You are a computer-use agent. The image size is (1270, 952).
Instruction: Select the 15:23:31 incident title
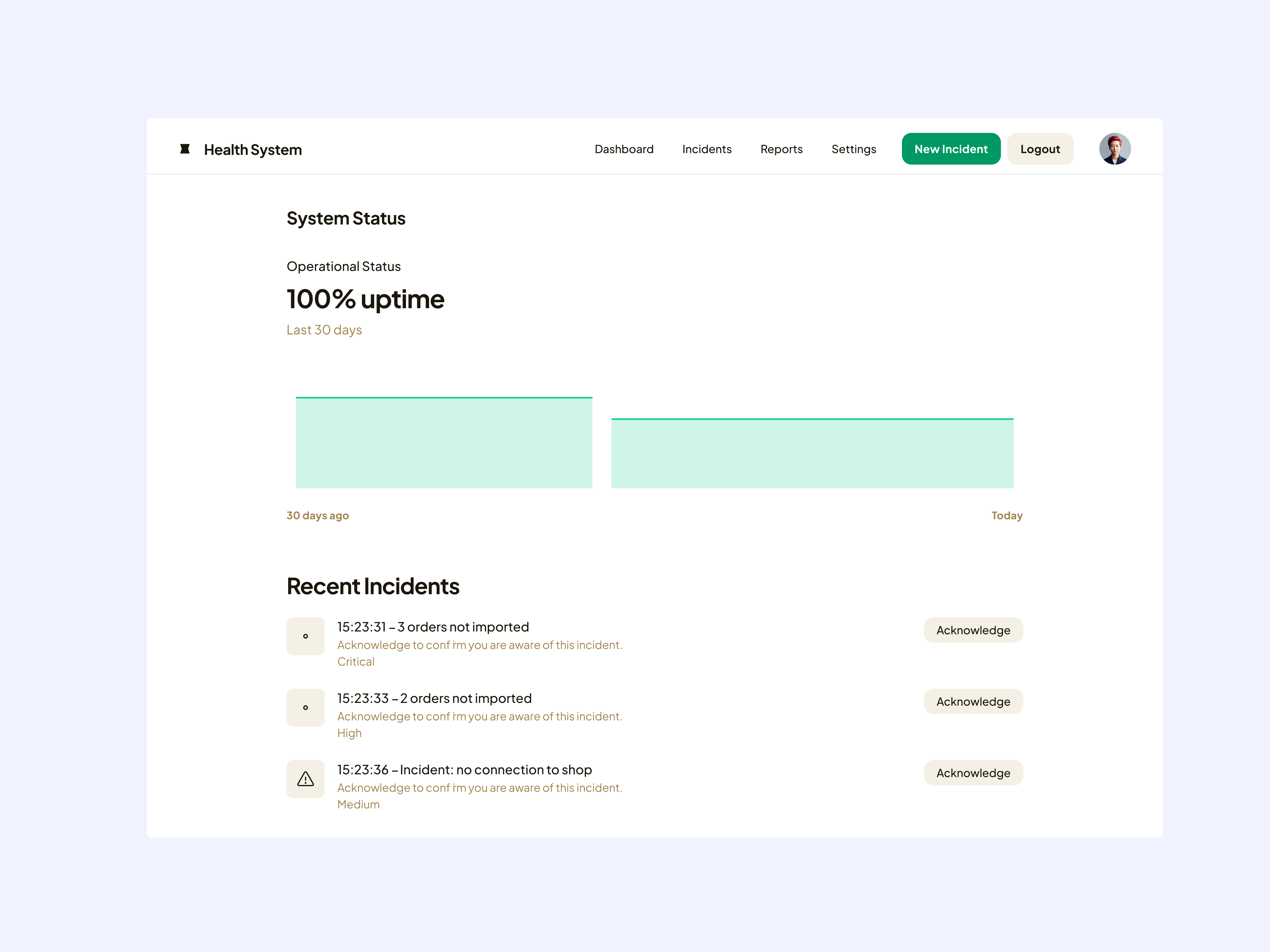point(432,627)
